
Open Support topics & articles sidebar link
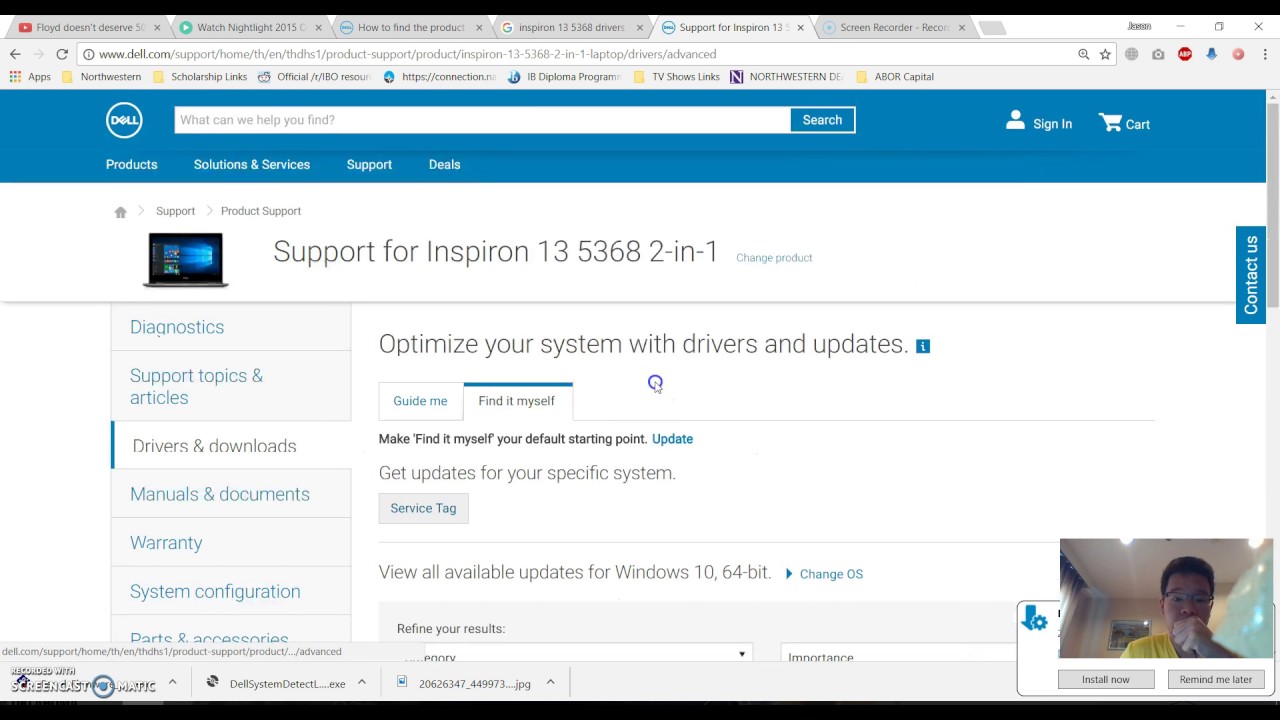pyautogui.click(x=196, y=386)
